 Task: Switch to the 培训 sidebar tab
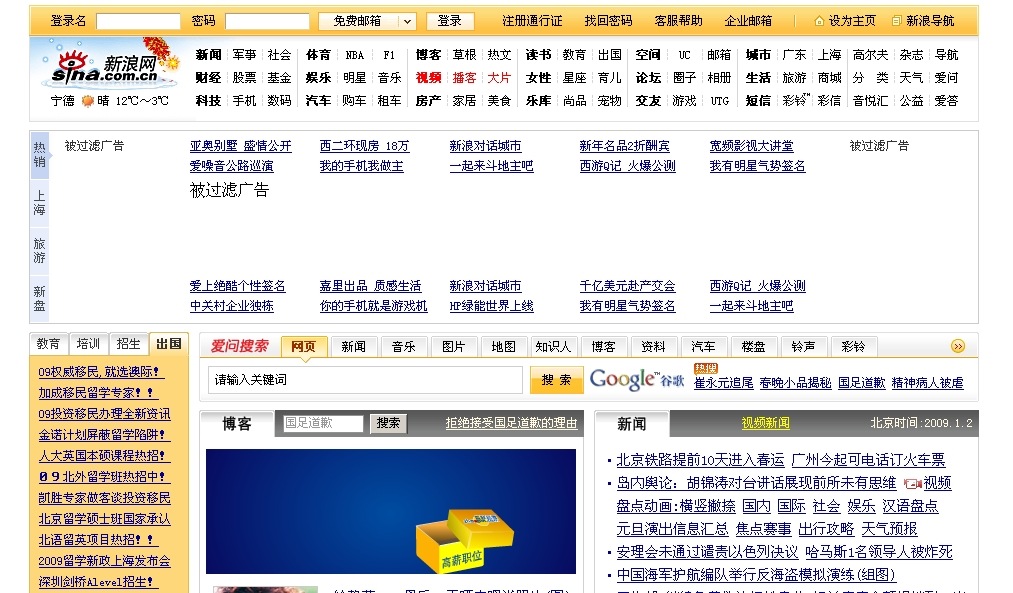click(x=89, y=344)
